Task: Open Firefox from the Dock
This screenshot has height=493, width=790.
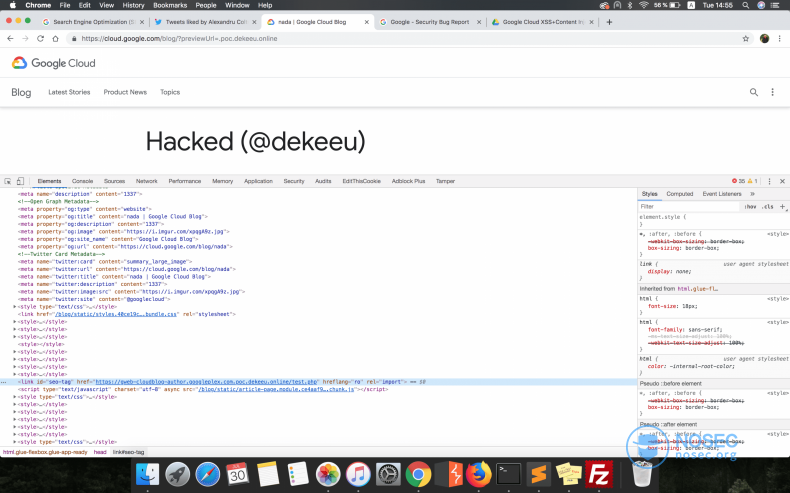Action: pyautogui.click(x=479, y=474)
